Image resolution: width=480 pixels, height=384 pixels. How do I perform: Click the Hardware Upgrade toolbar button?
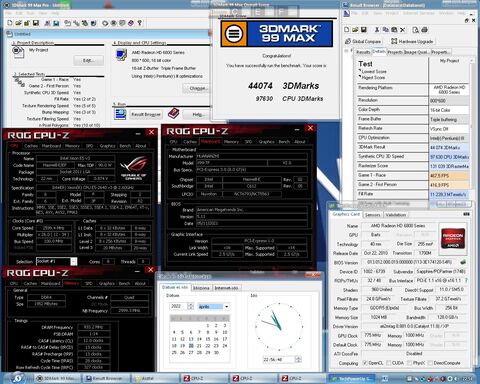click(x=412, y=41)
